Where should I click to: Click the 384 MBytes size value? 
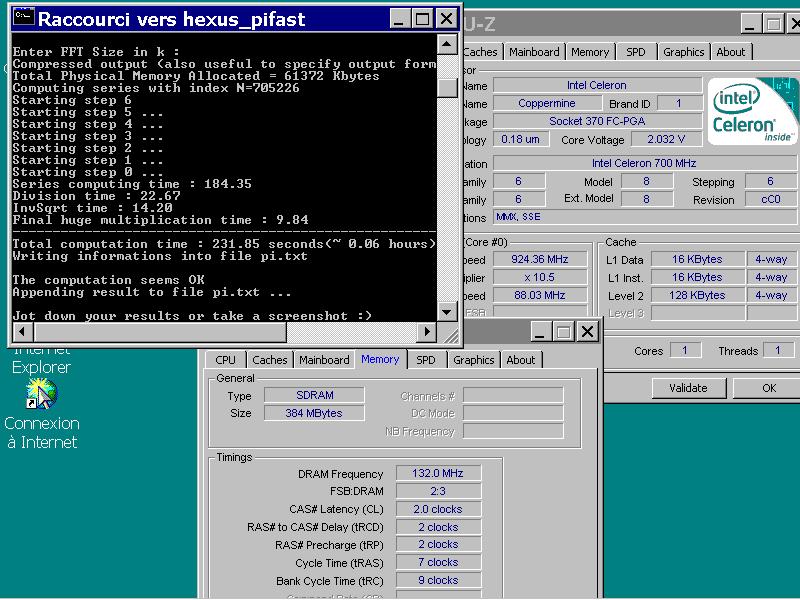pos(314,413)
